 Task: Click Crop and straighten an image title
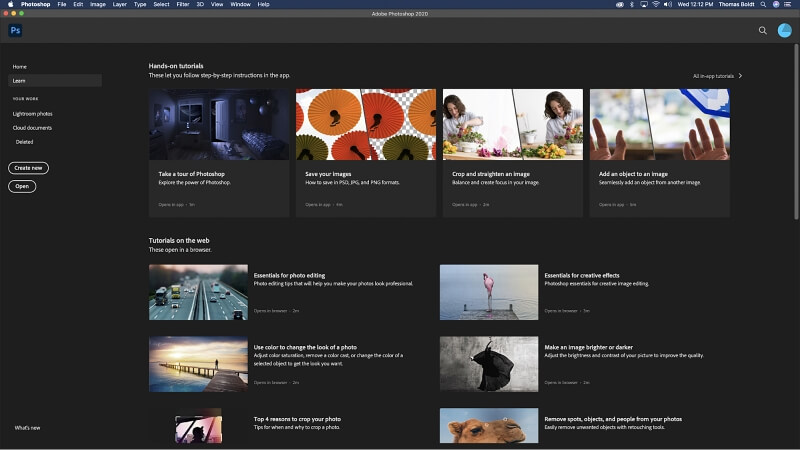(x=491, y=174)
